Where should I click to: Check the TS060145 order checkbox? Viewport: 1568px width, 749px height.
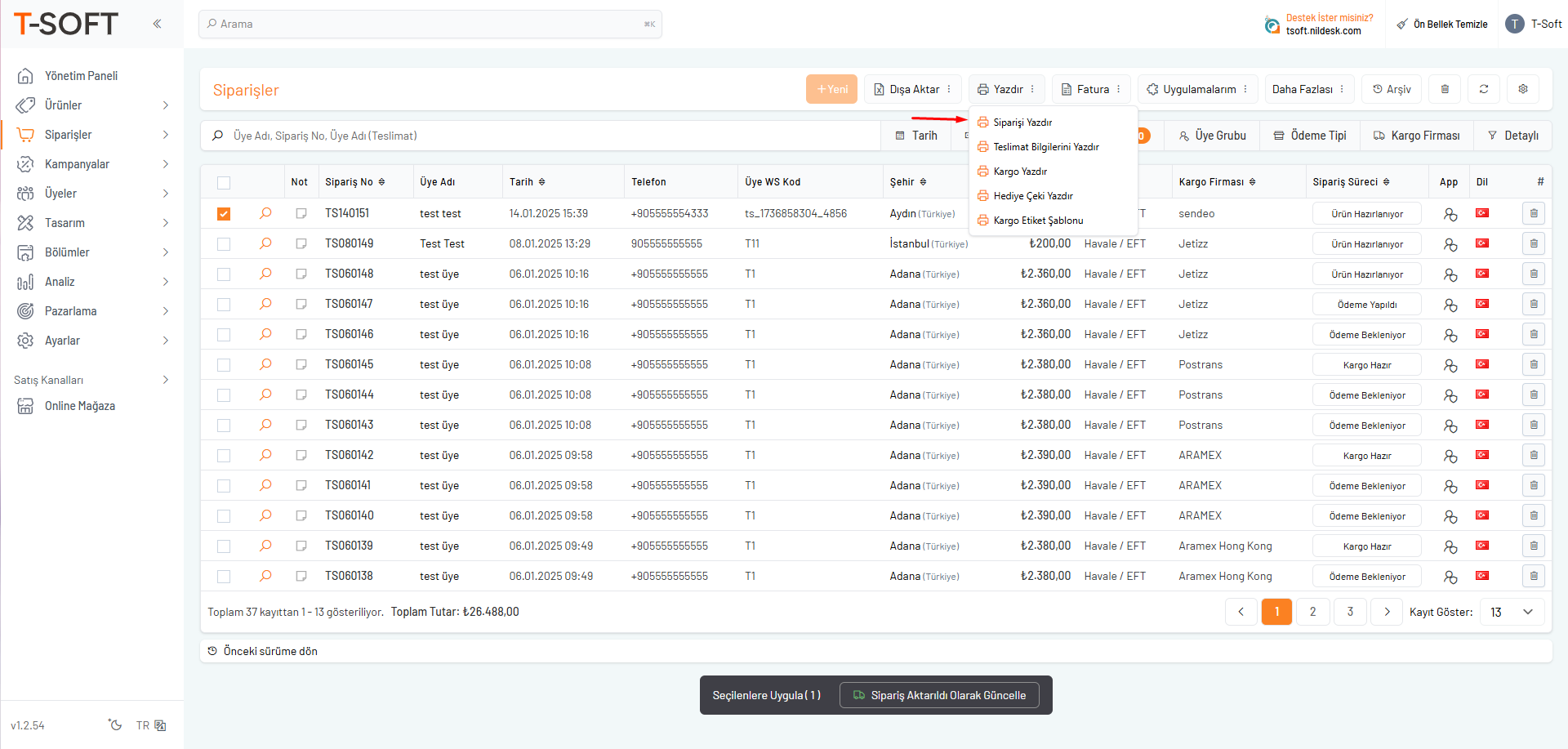point(224,365)
